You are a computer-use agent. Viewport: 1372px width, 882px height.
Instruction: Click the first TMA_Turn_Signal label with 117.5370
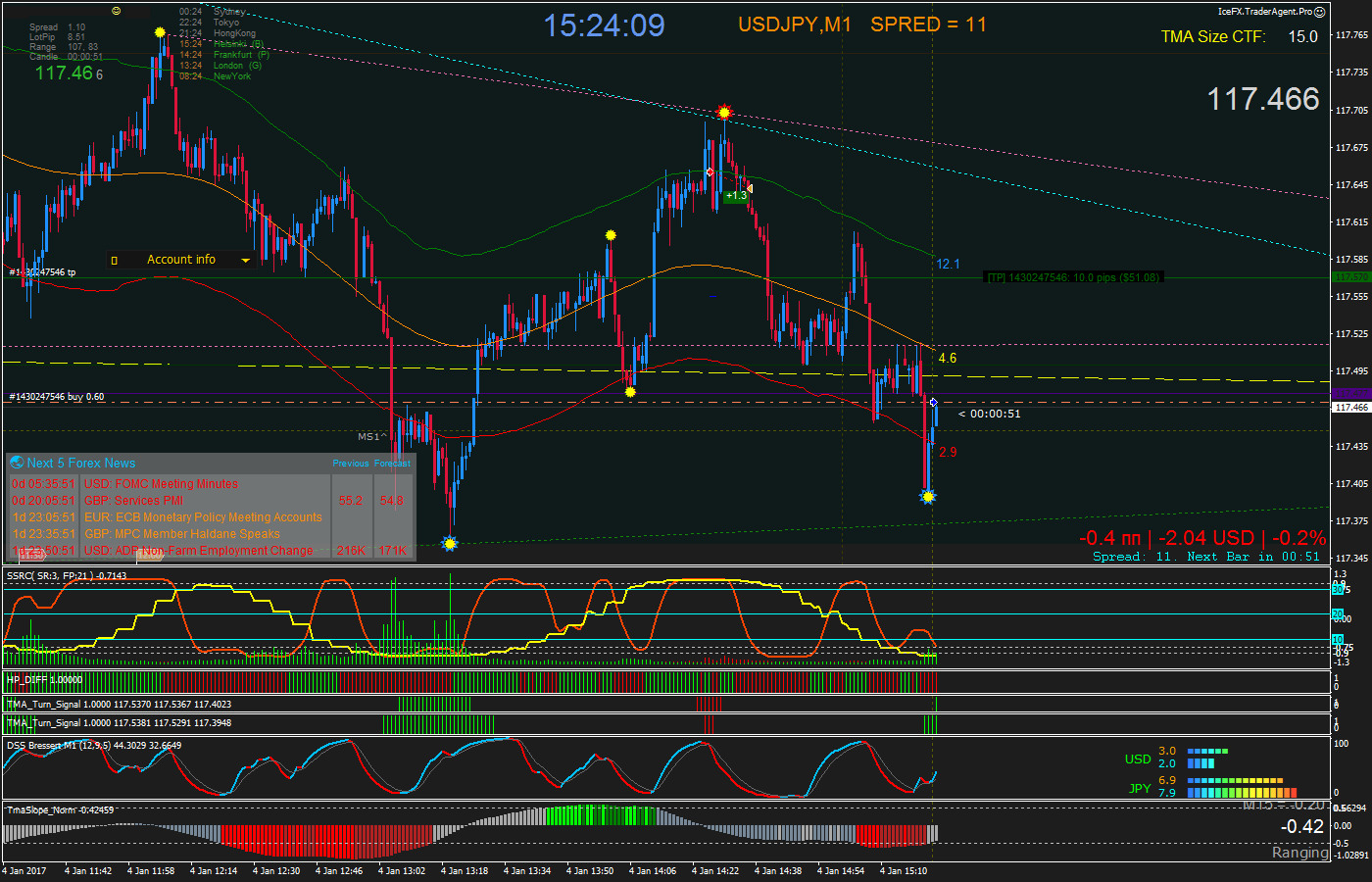[119, 705]
